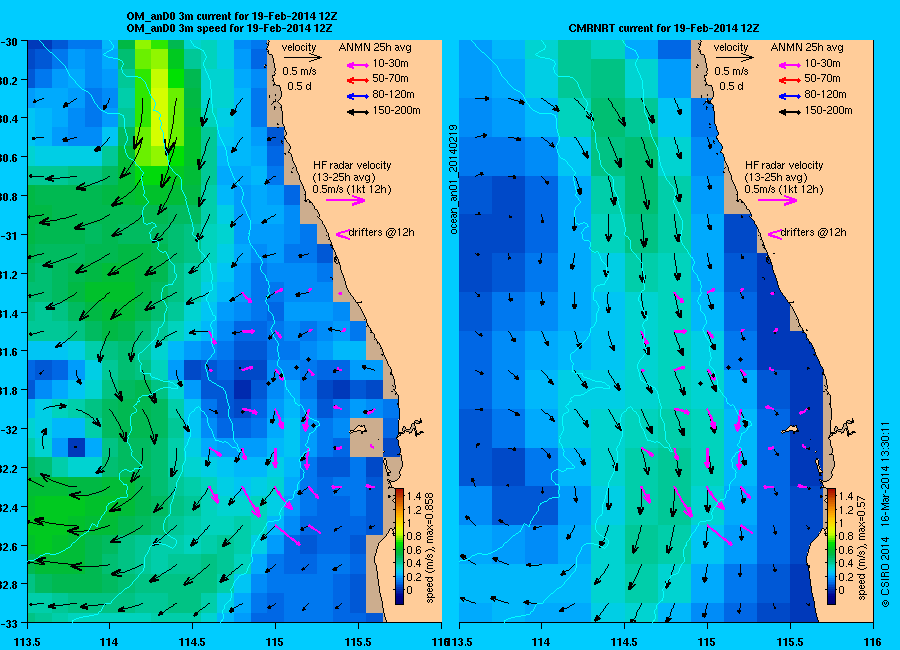This screenshot has height=650, width=900.
Task: Click title 'CMRNRT current for 19-Feb-2014 12Z'
Action: click(x=664, y=28)
